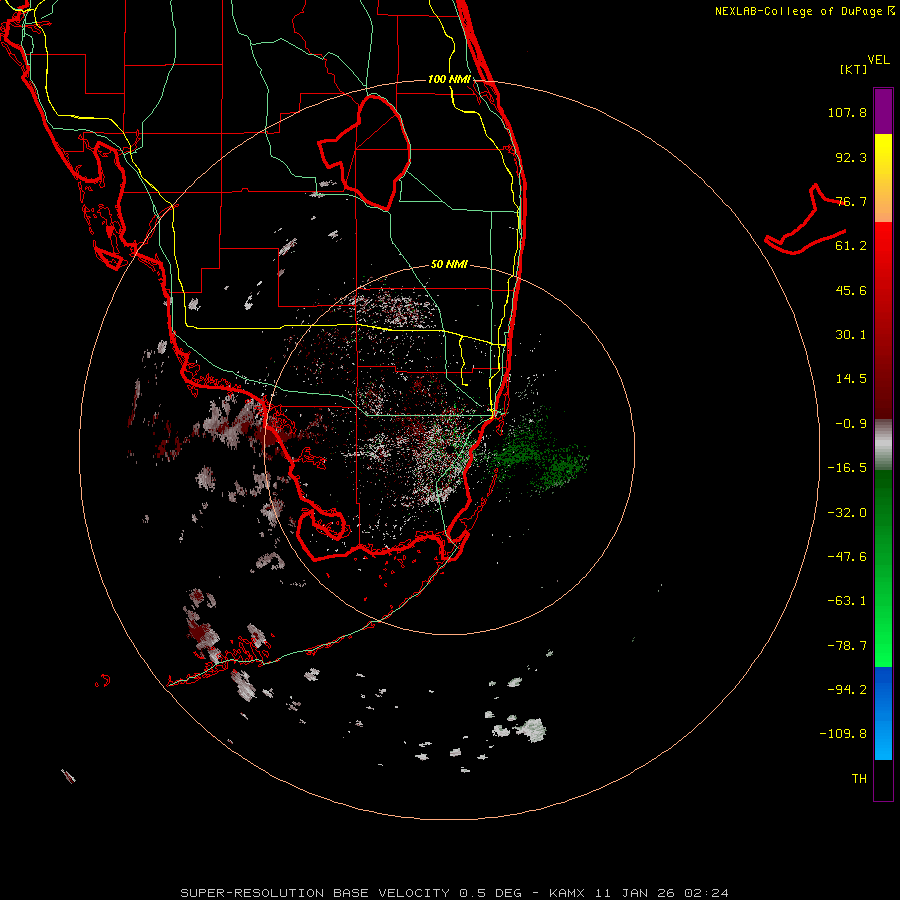Image resolution: width=900 pixels, height=900 pixels.
Task: Click the 76.7 velocity scale value
Action: (851, 201)
